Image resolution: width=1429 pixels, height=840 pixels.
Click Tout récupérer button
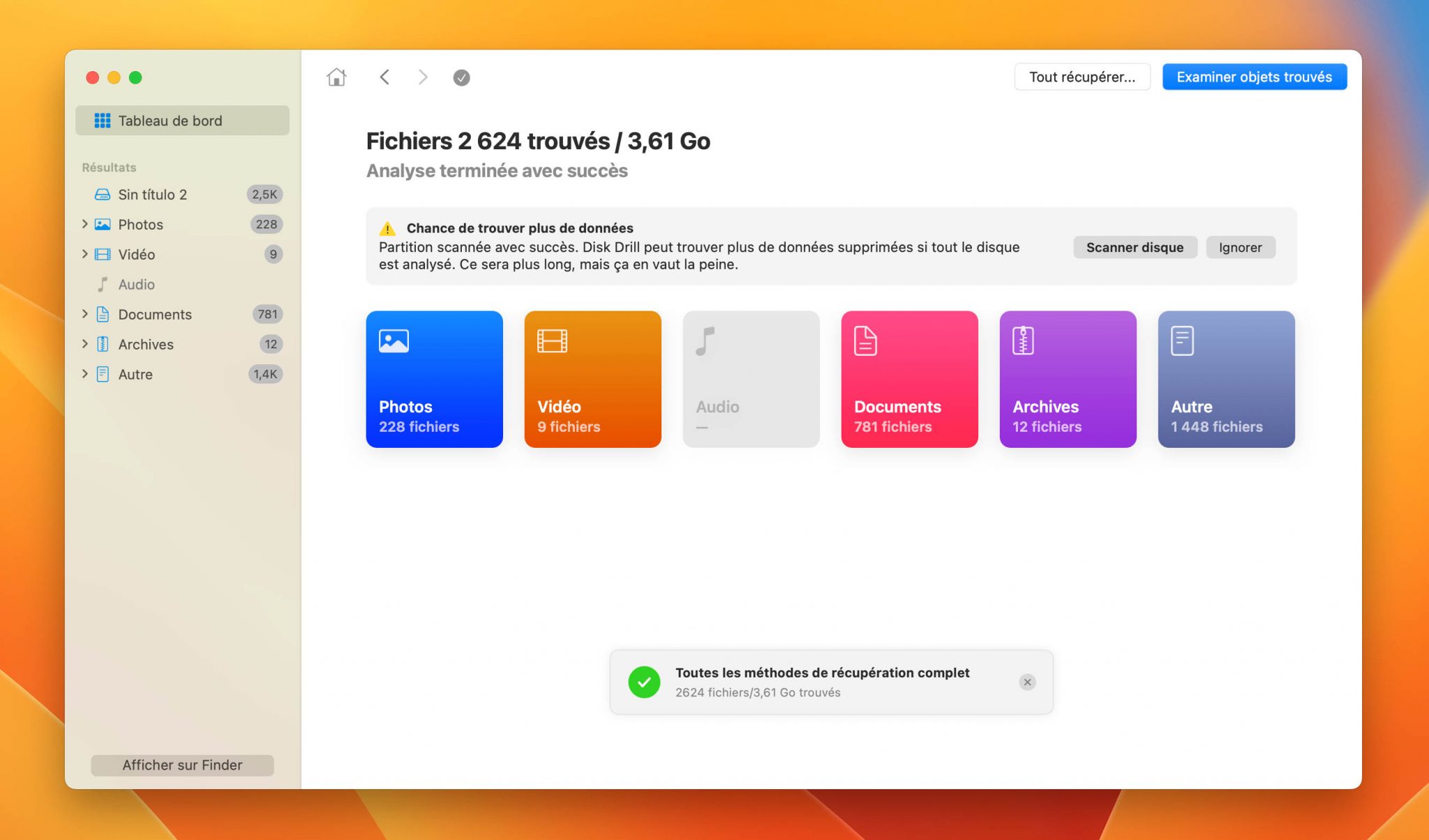(1082, 77)
